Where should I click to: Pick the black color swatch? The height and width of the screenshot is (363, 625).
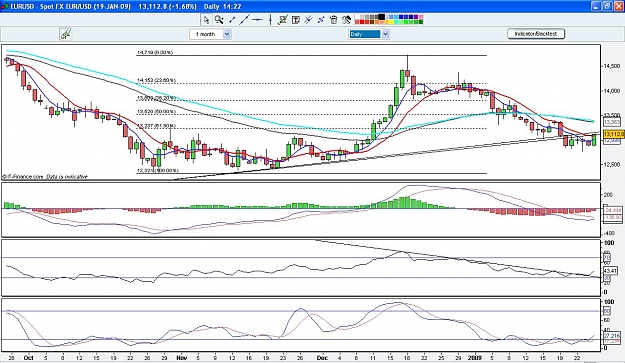[381, 17]
